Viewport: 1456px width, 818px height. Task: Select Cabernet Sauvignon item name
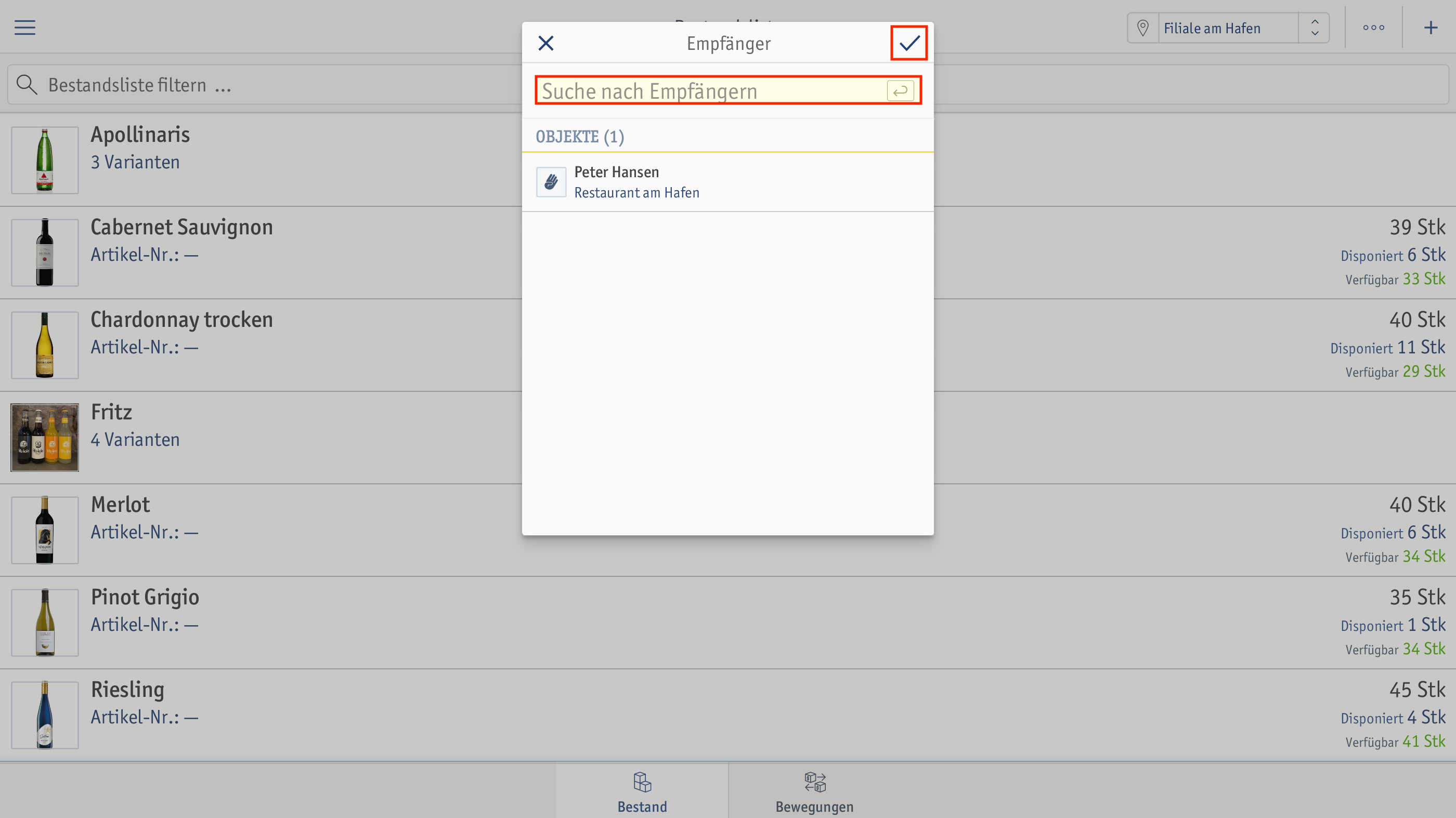coord(182,228)
